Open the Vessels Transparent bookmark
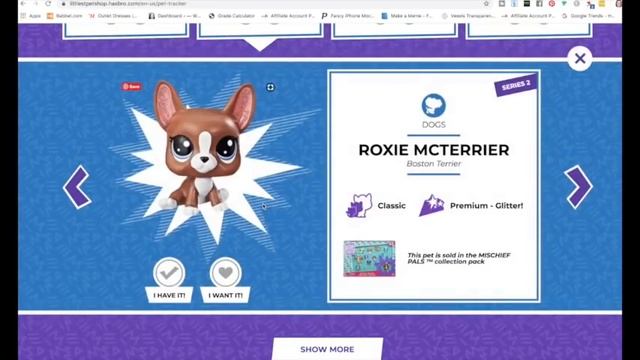Viewport: 640px width, 360px height. pos(468,16)
